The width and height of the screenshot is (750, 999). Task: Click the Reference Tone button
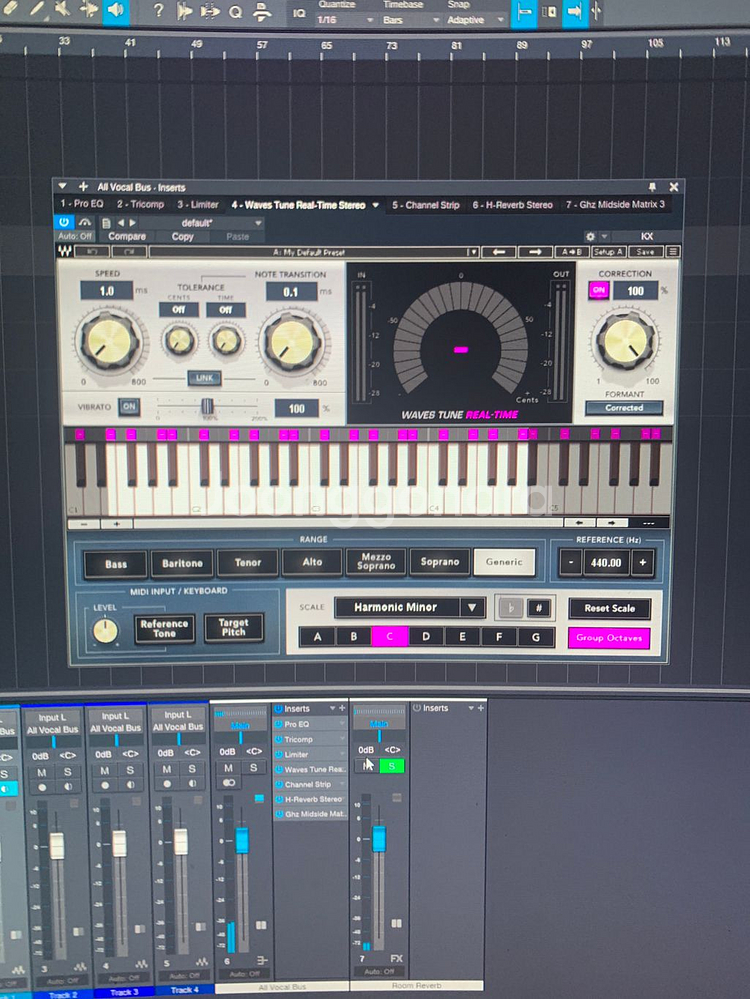(x=164, y=628)
